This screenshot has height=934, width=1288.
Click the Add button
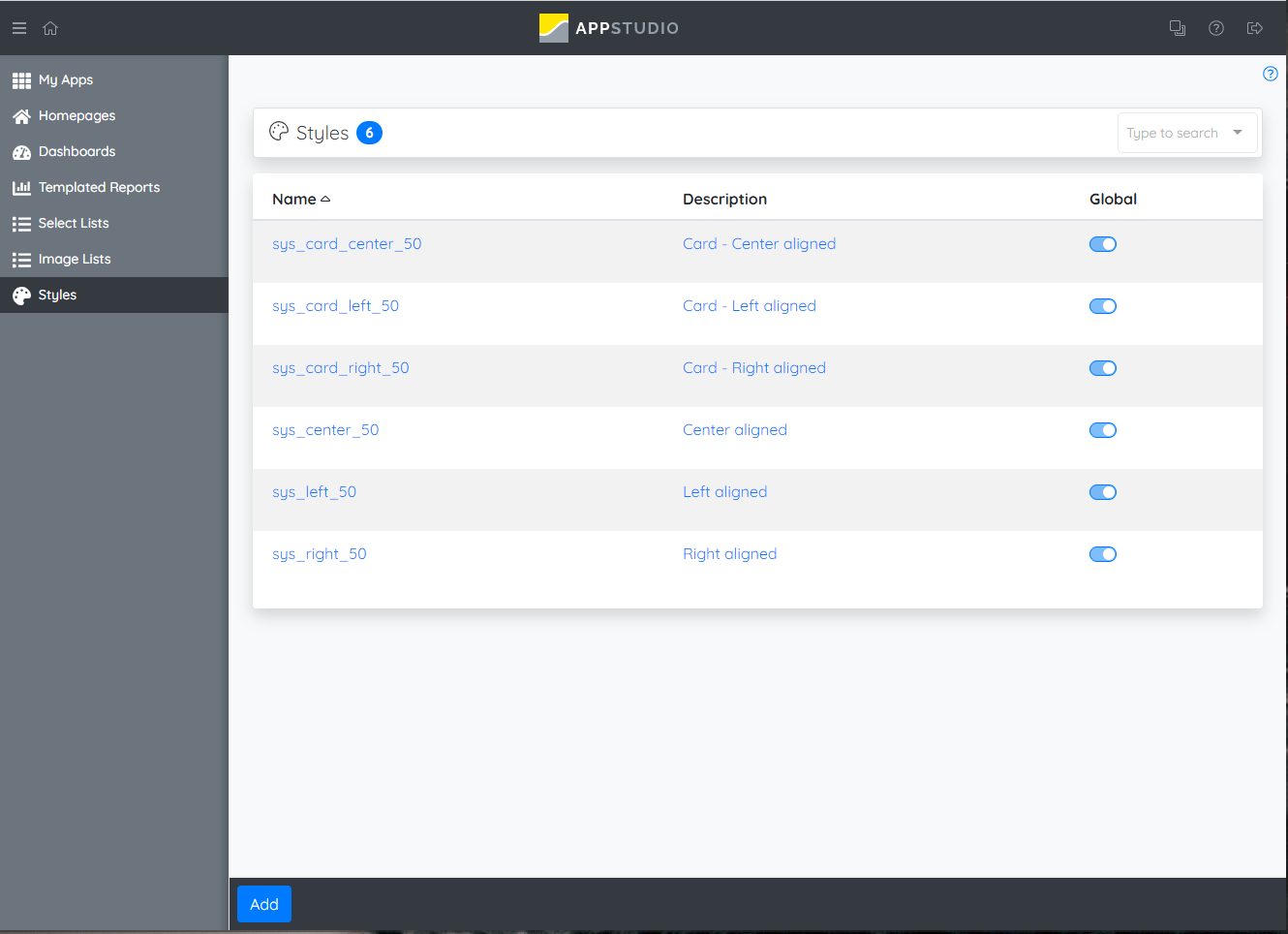pyautogui.click(x=264, y=904)
